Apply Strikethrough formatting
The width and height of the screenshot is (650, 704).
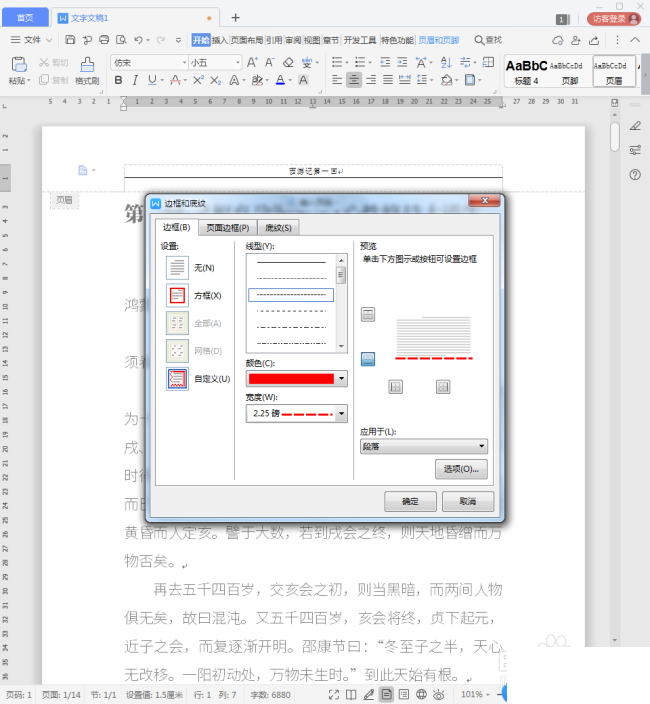point(175,80)
